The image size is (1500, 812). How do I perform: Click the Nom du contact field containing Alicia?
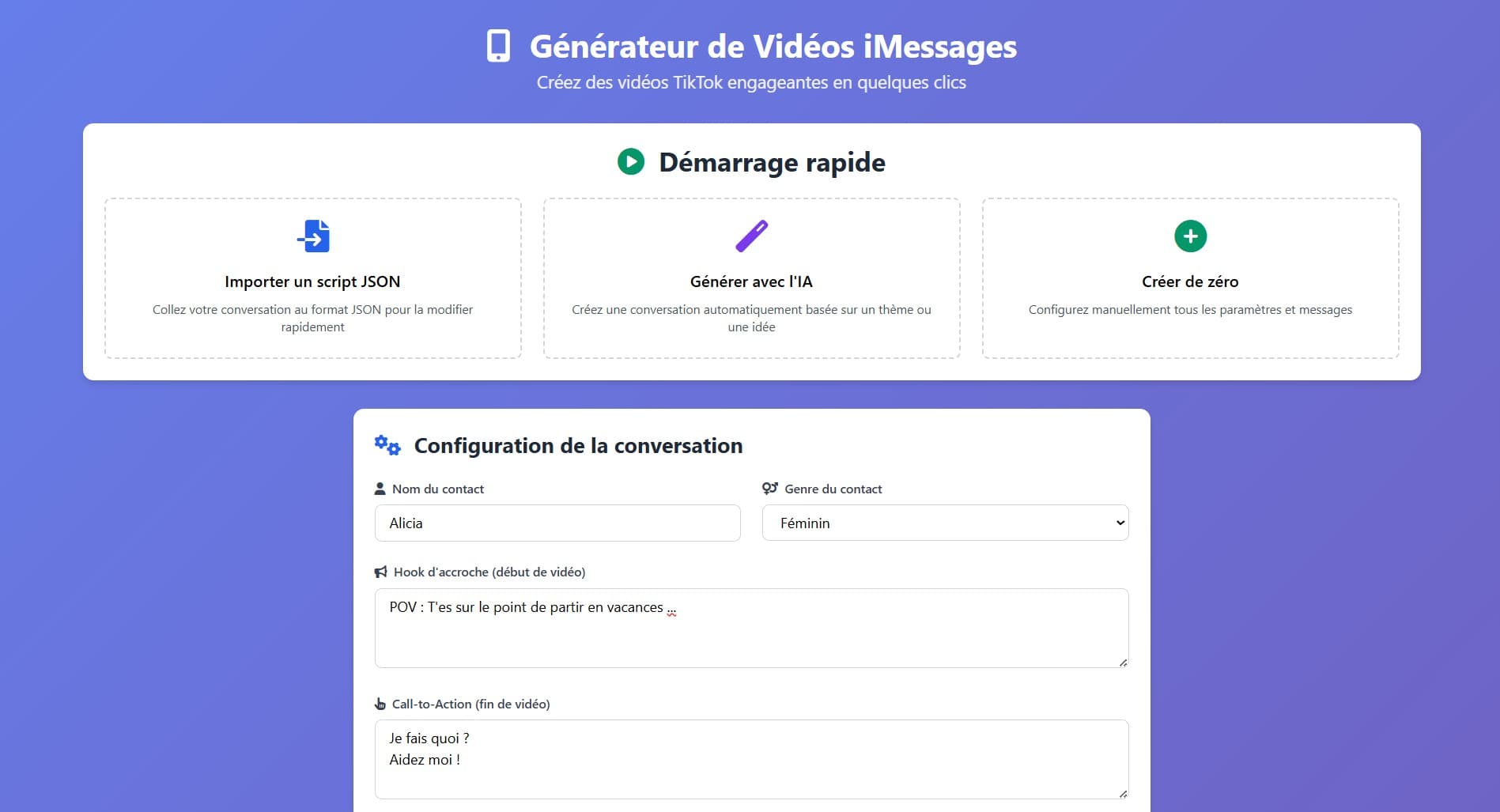click(x=557, y=523)
